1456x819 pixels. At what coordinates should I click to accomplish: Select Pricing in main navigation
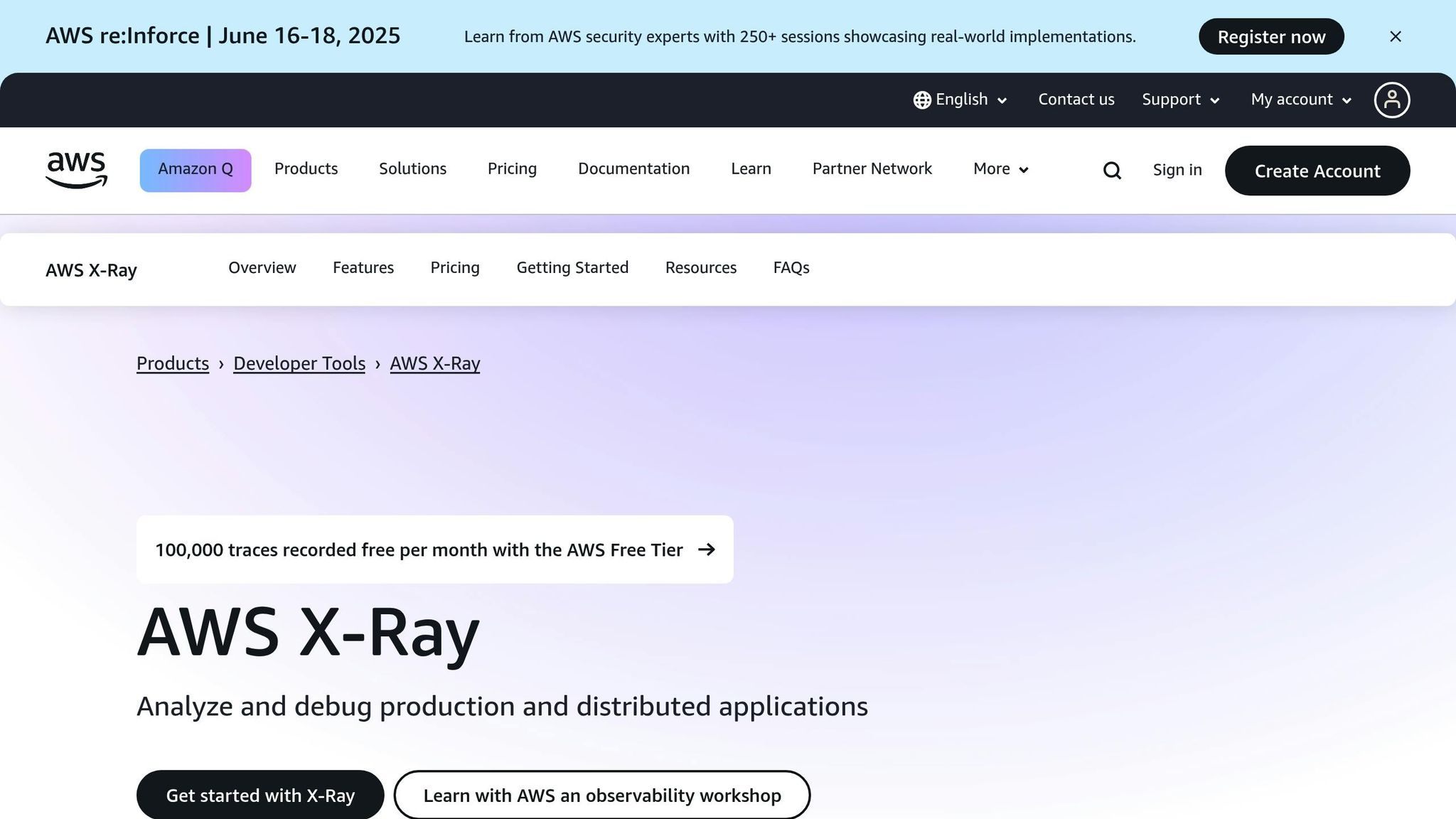[x=512, y=169]
